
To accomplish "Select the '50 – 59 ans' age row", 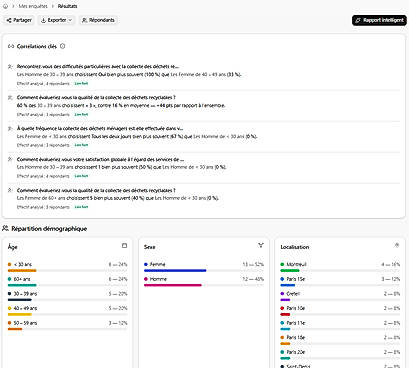I will click(x=68, y=325).
